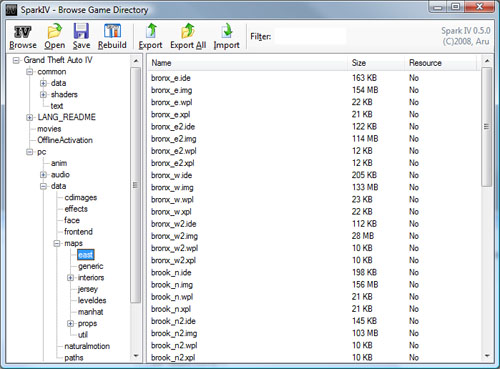Click the Browse toolbar icon
The image size is (500, 369).
coord(23,32)
